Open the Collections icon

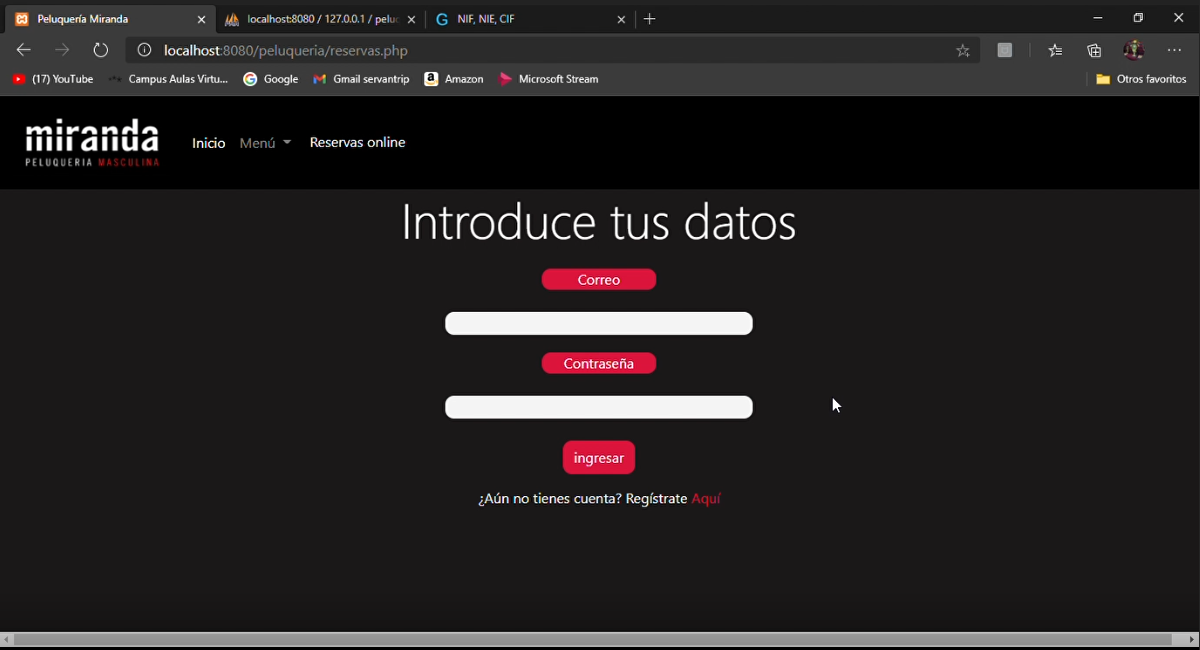click(x=1094, y=50)
